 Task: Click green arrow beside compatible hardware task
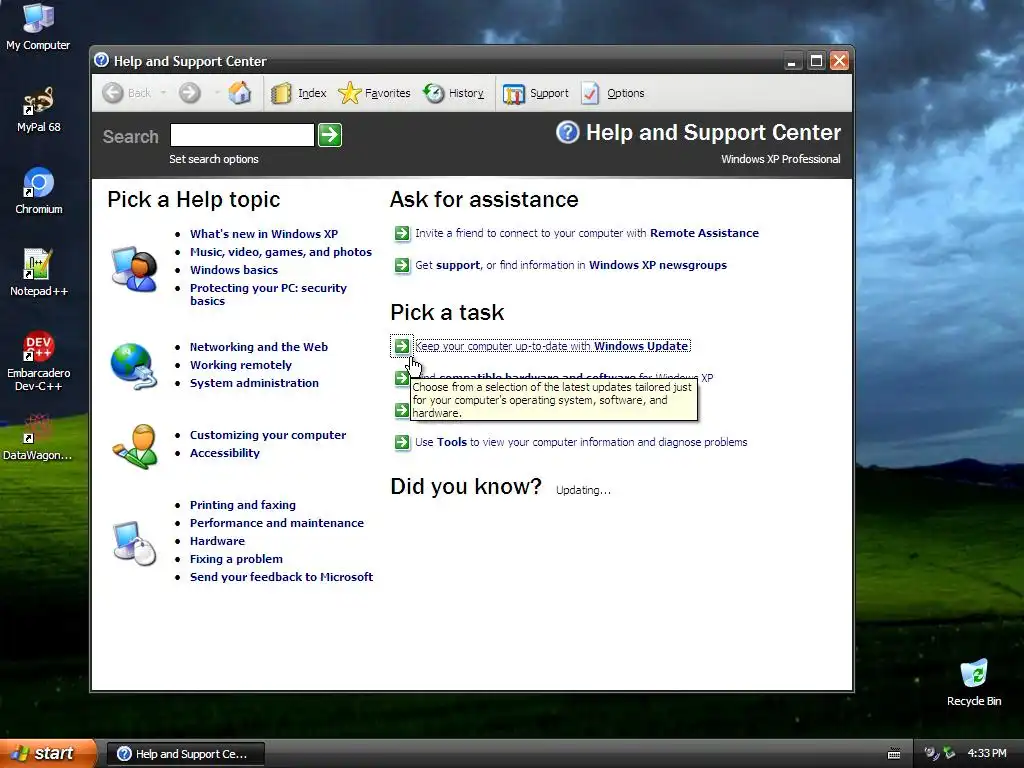[x=402, y=377]
